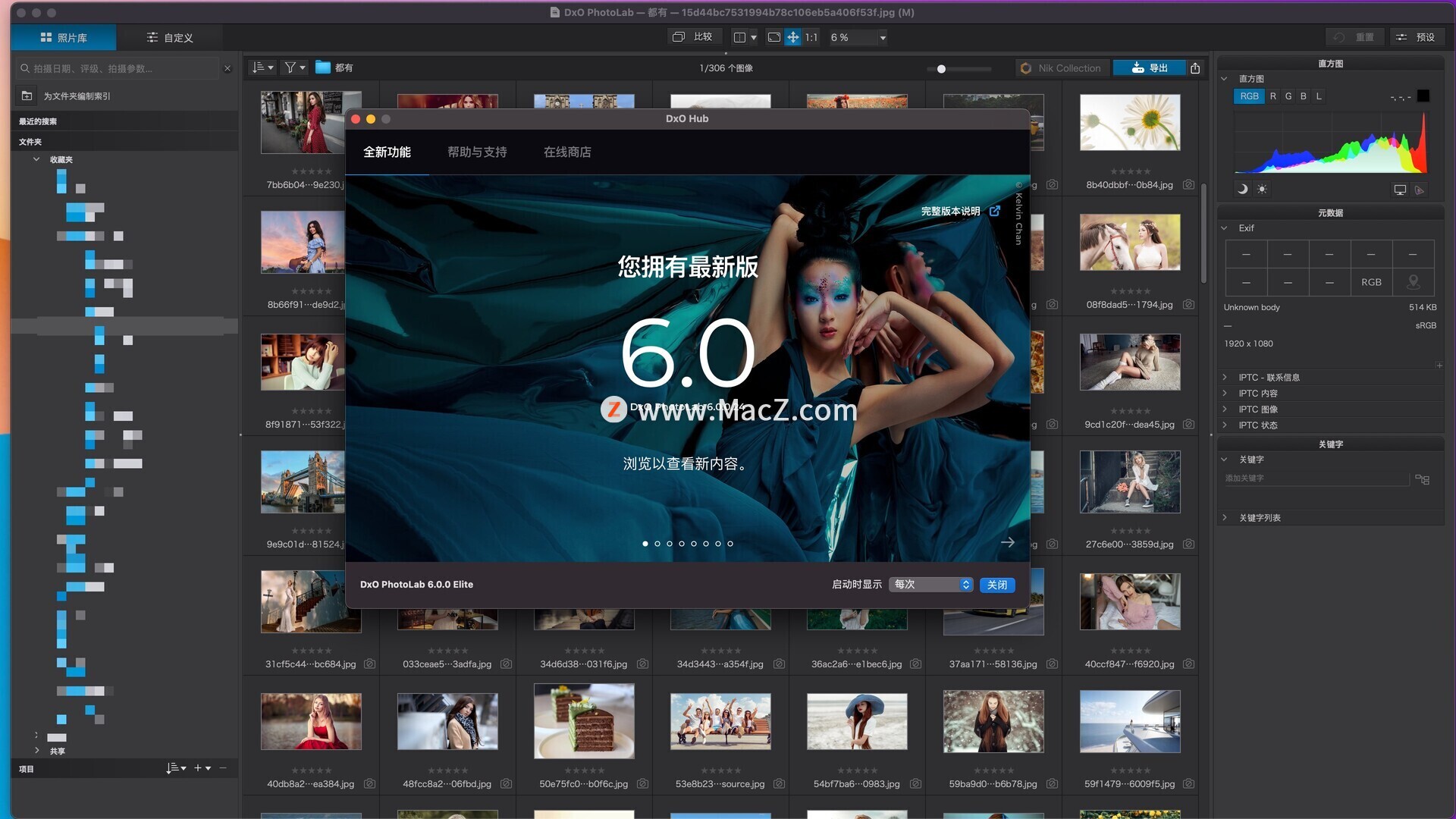This screenshot has height=819, width=1456.
Task: Click camera icon beside 59f1479…6009f5.jpg
Action: [1188, 783]
